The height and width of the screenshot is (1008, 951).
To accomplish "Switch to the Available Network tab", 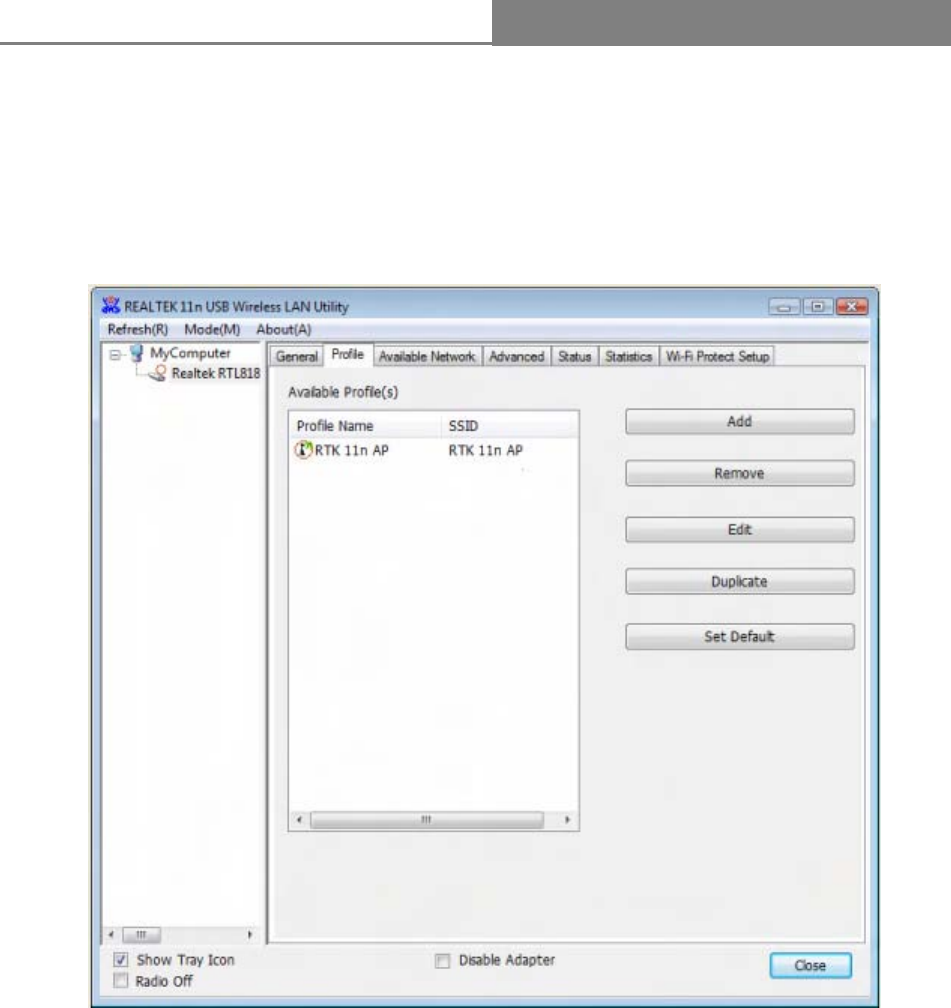I will point(427,356).
